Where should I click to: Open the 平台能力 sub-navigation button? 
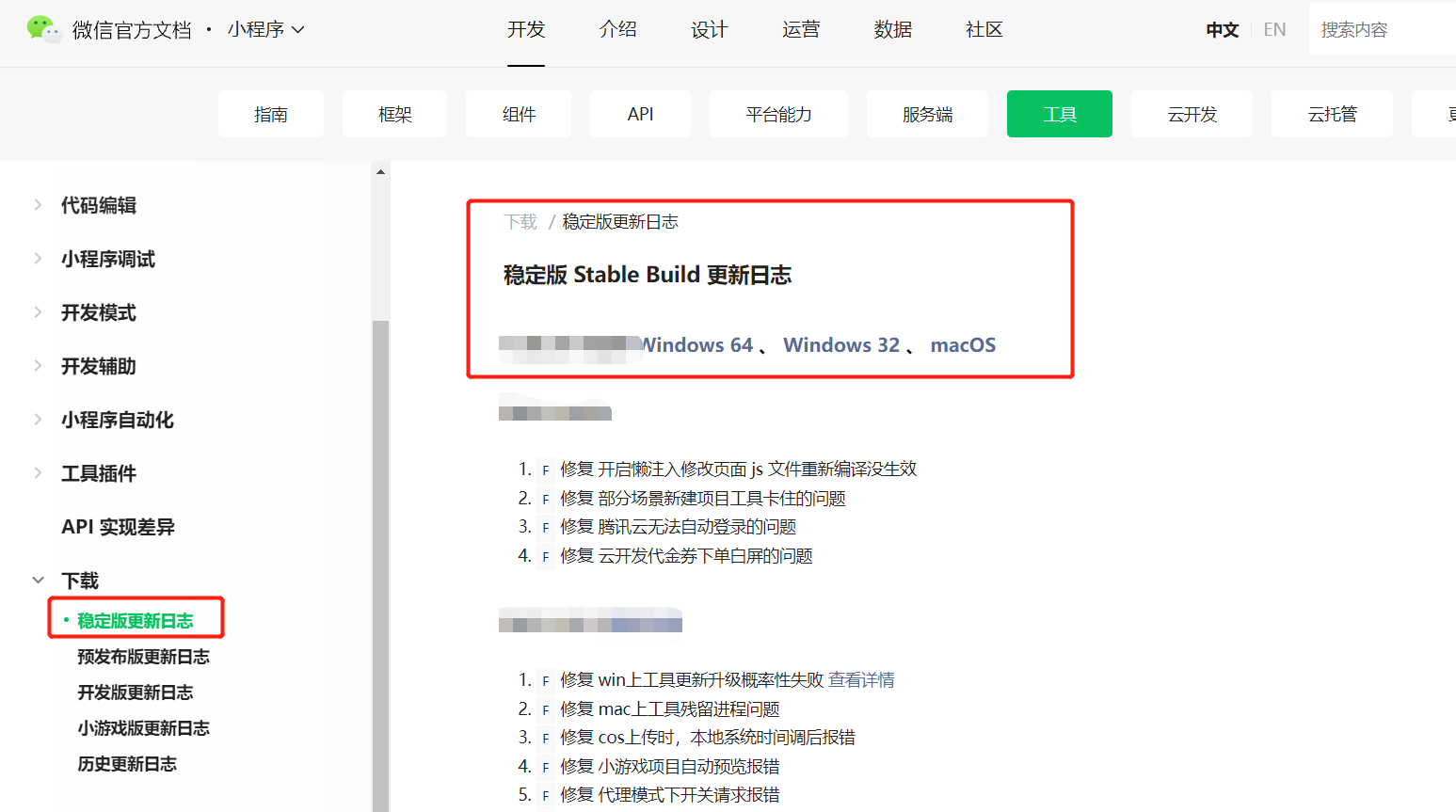(778, 114)
